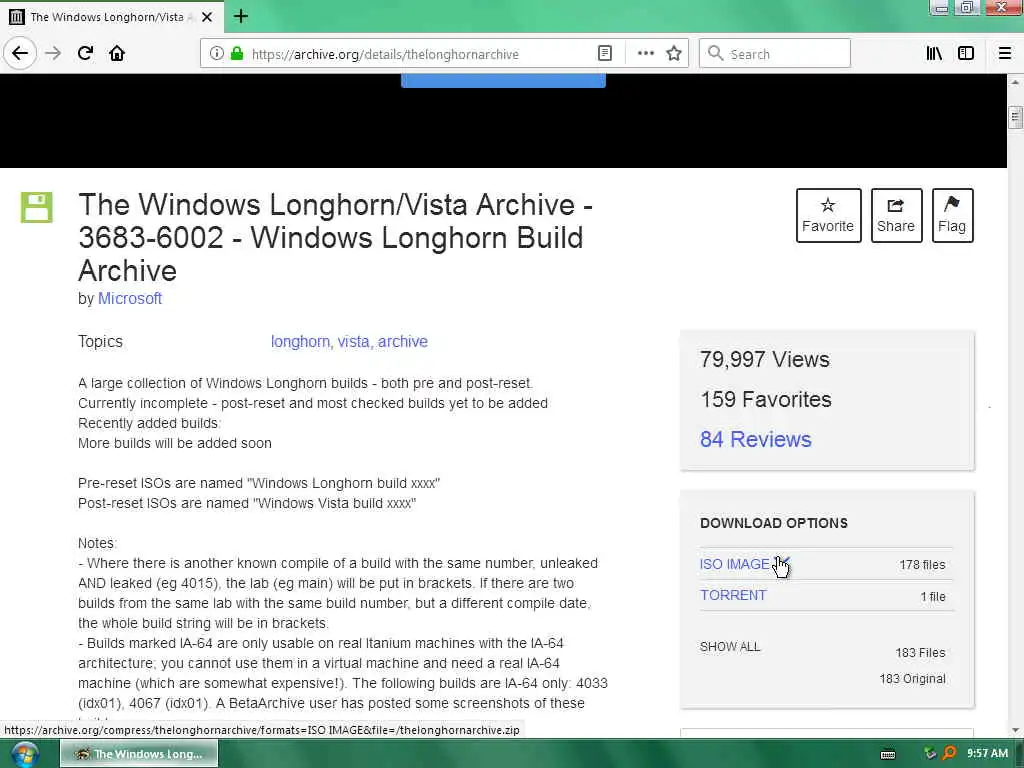Image resolution: width=1024 pixels, height=768 pixels.
Task: Open the vista topic link
Action: pos(353,342)
